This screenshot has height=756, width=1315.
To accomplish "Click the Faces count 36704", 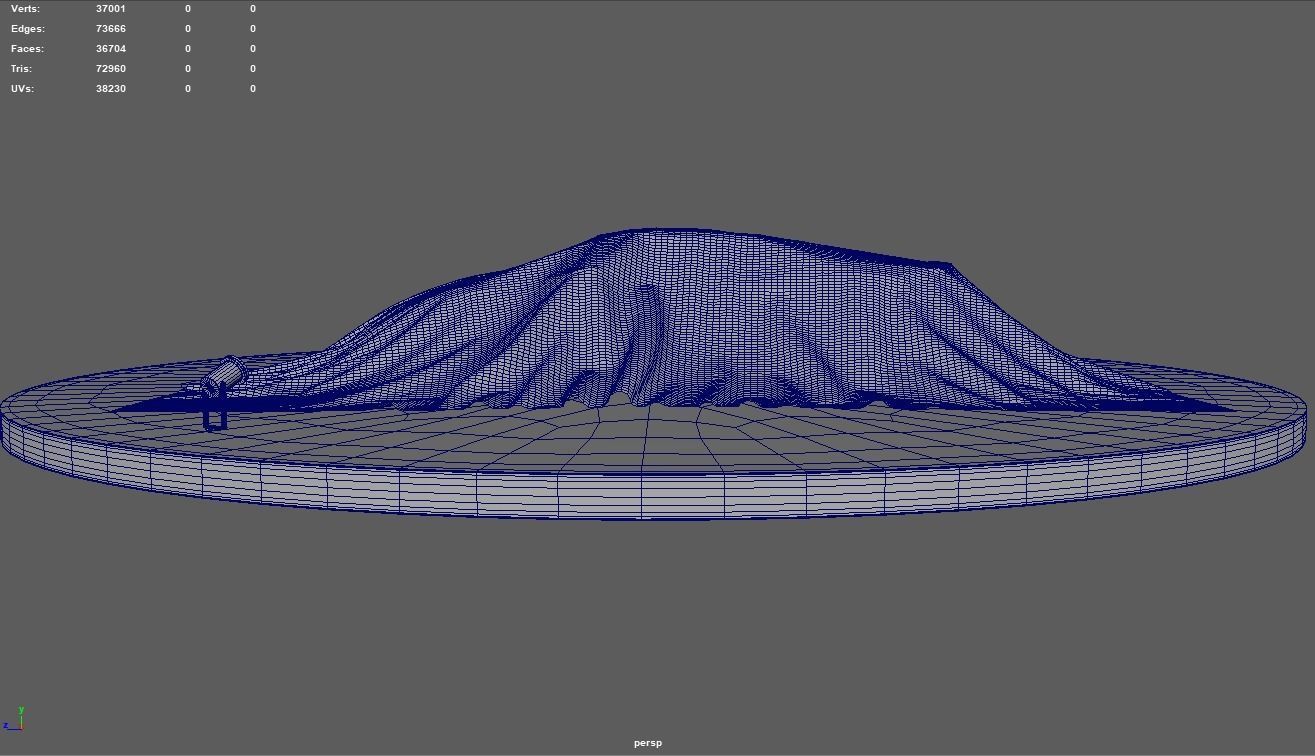I will (111, 48).
